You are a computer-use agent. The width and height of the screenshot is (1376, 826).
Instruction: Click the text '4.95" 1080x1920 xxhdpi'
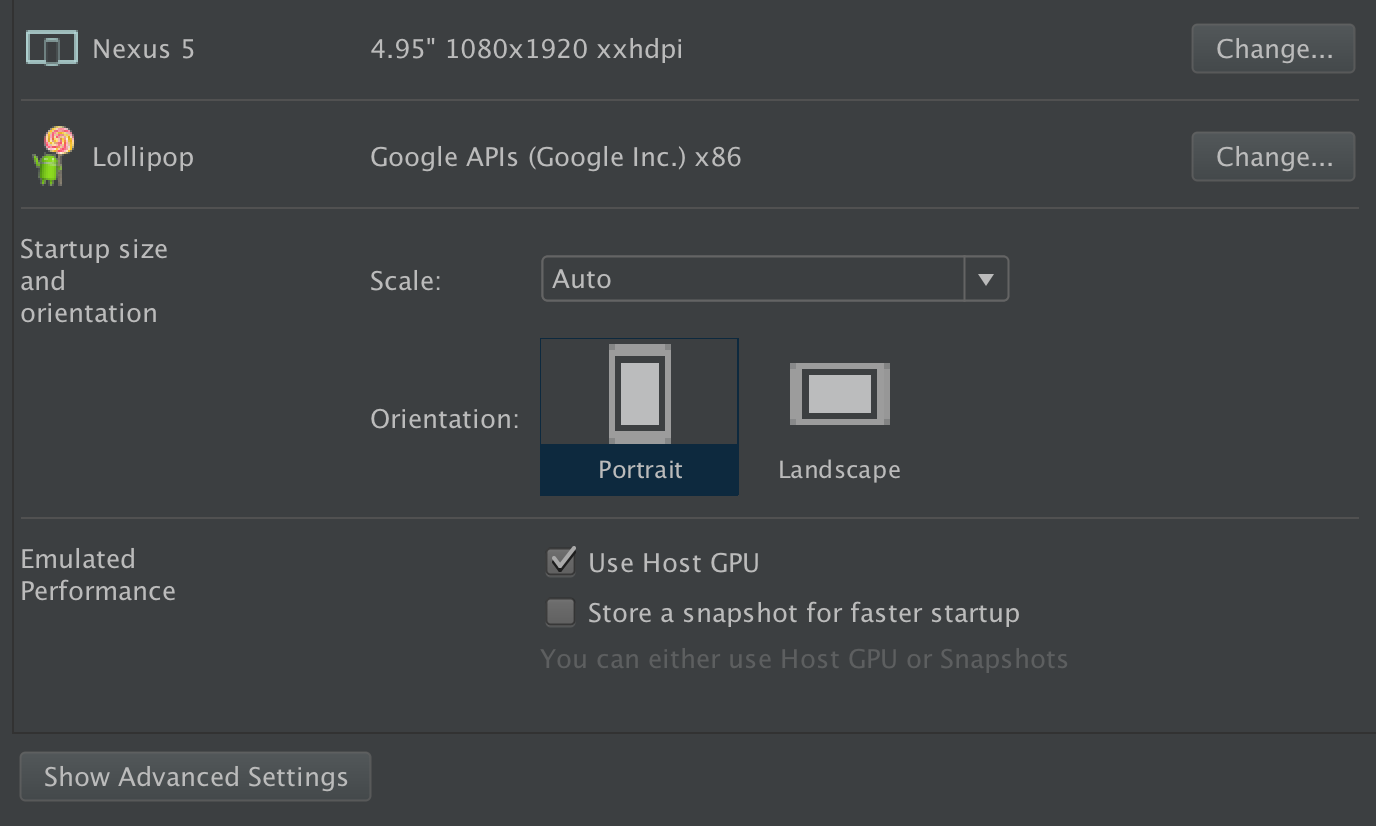click(x=527, y=49)
